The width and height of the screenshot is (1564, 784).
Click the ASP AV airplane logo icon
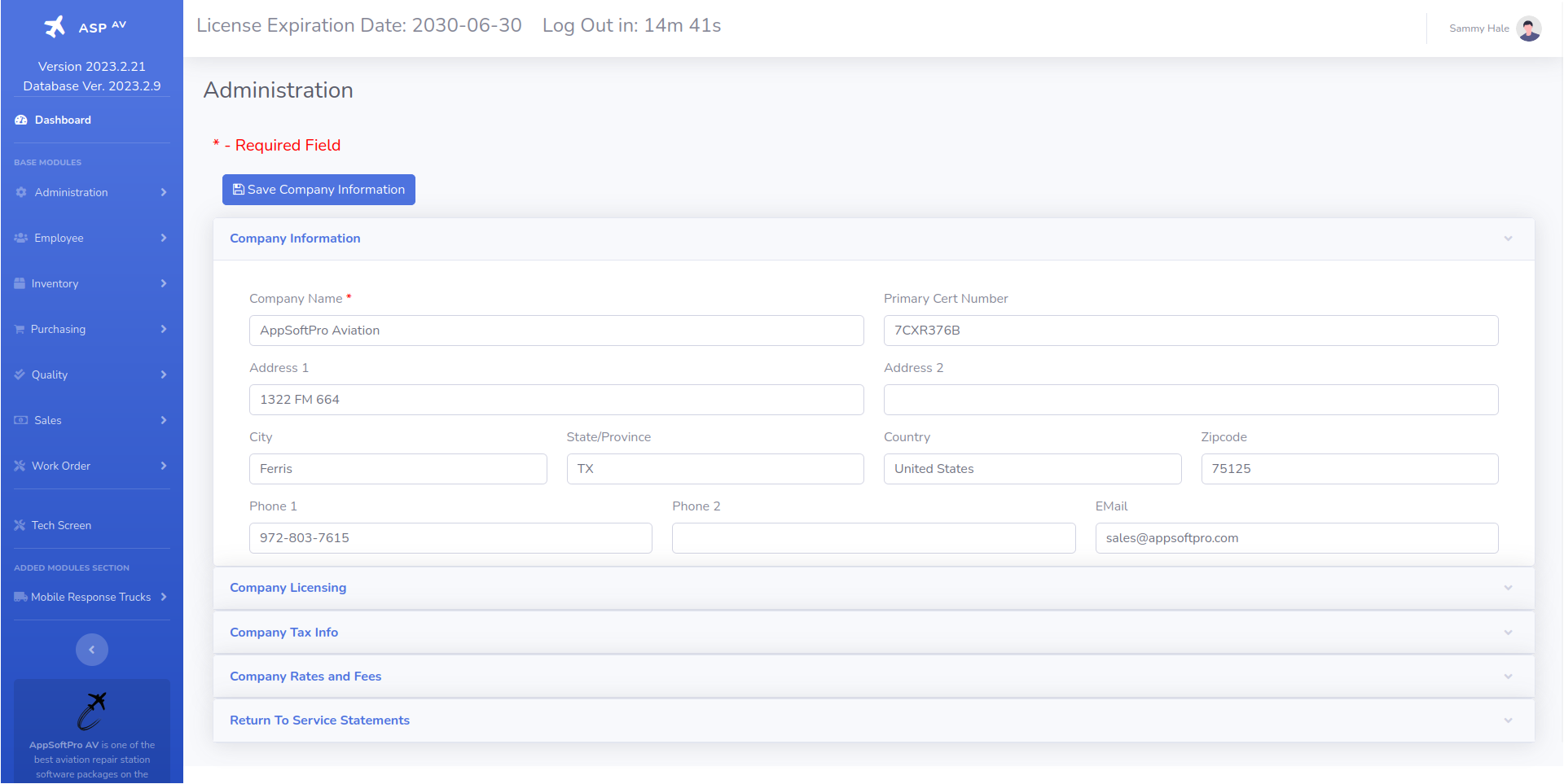click(55, 27)
